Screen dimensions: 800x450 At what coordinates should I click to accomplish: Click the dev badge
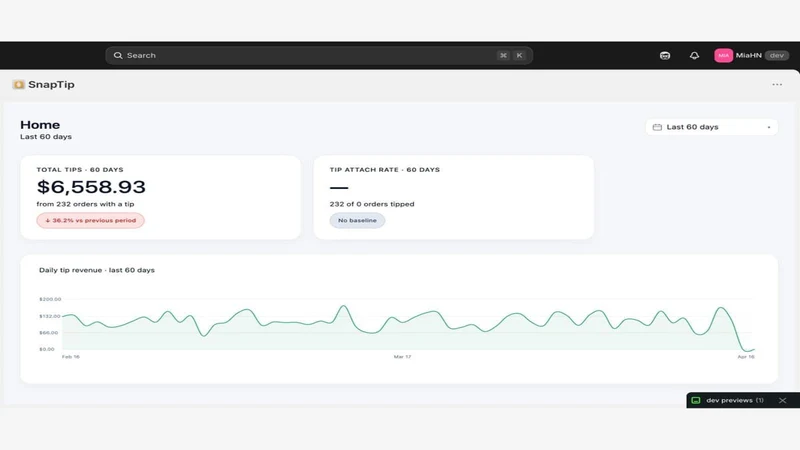777,55
